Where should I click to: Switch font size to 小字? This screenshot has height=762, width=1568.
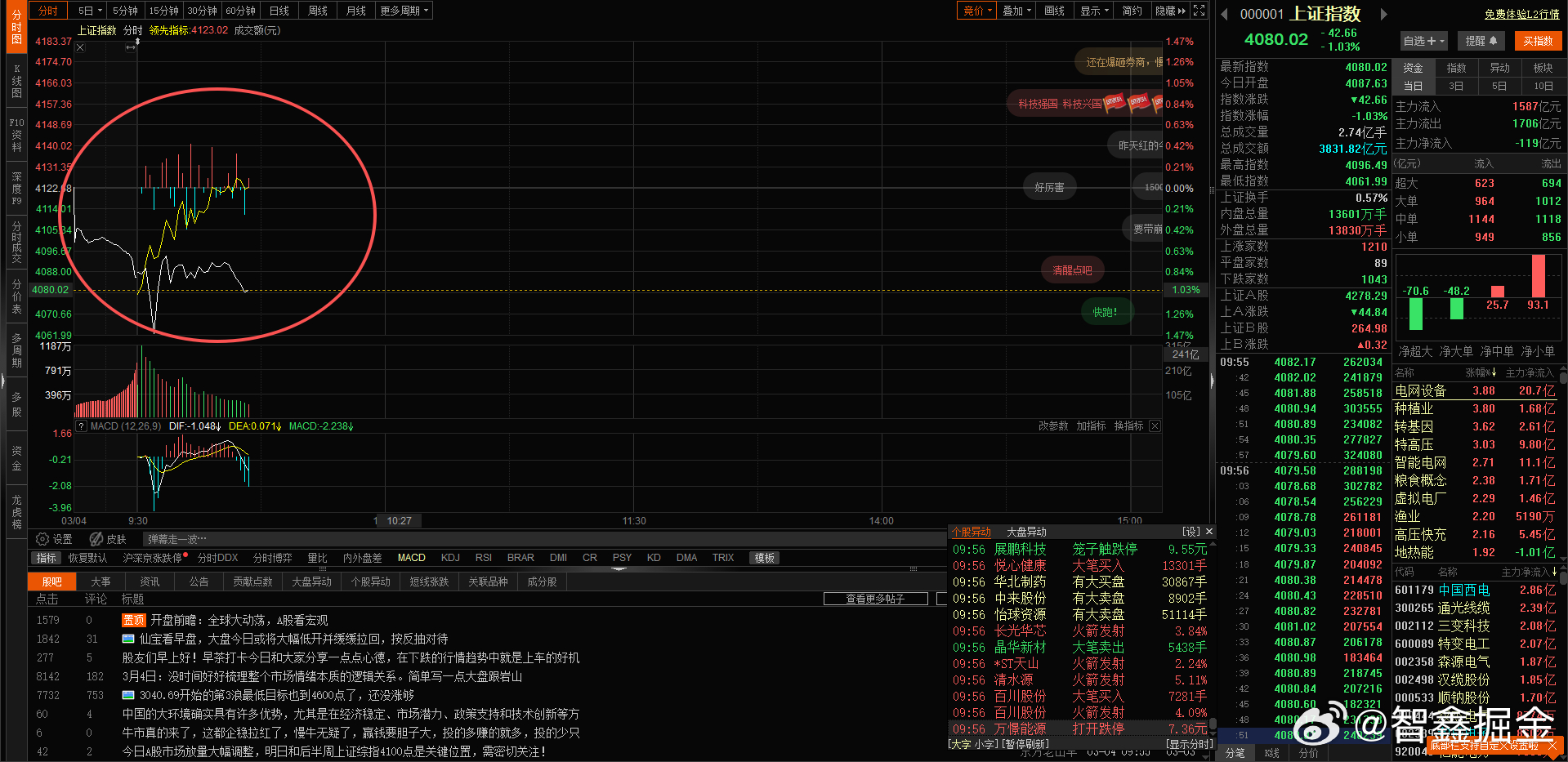(985, 744)
